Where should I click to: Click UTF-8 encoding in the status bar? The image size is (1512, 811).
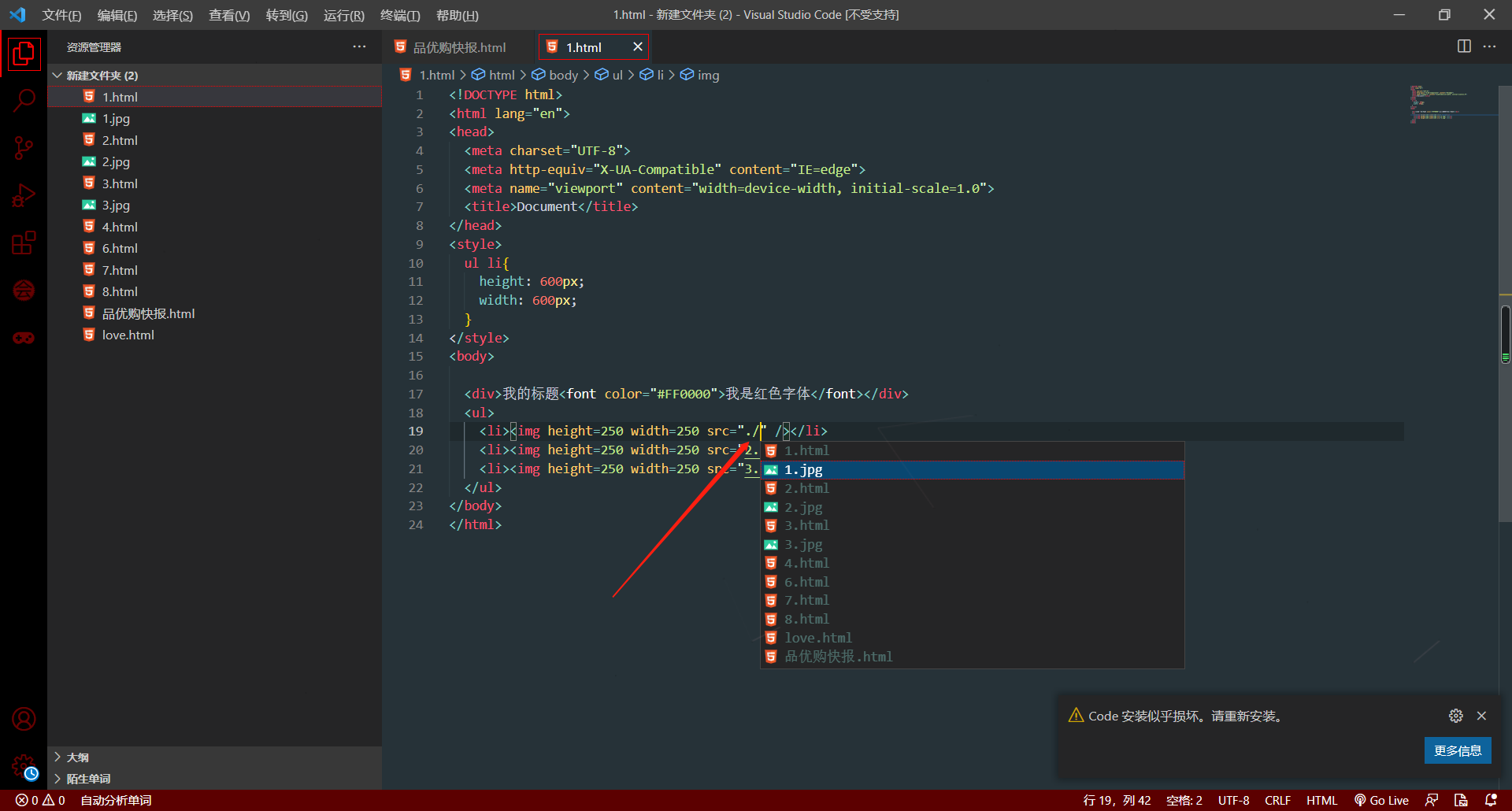1234,800
